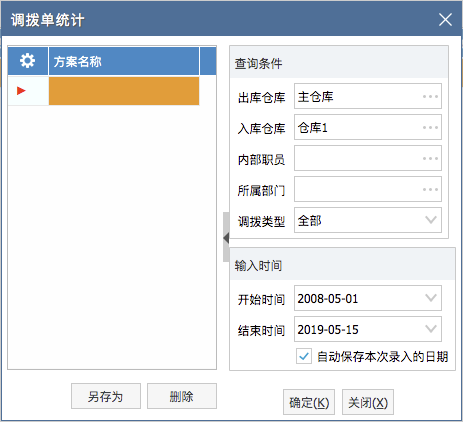Open the 入库仓库 ellipsis lookup
The width and height of the screenshot is (463, 422).
click(430, 128)
